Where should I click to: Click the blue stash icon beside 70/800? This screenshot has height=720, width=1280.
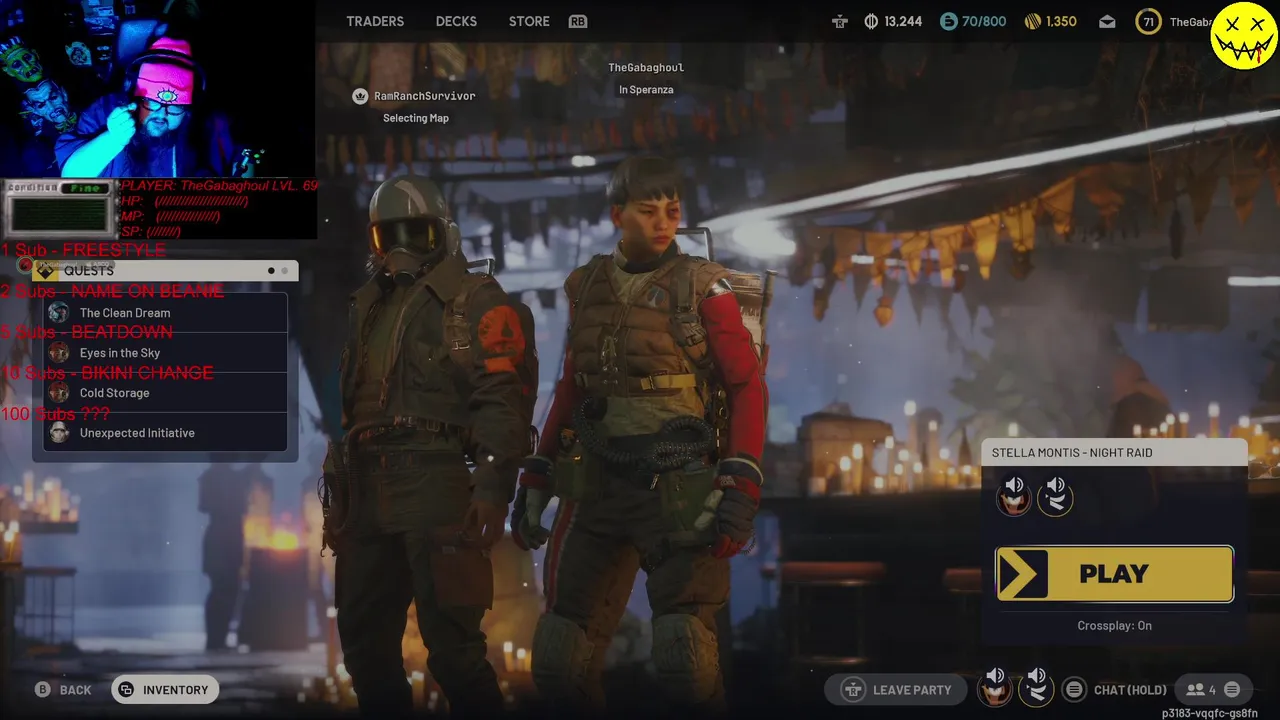click(x=948, y=21)
